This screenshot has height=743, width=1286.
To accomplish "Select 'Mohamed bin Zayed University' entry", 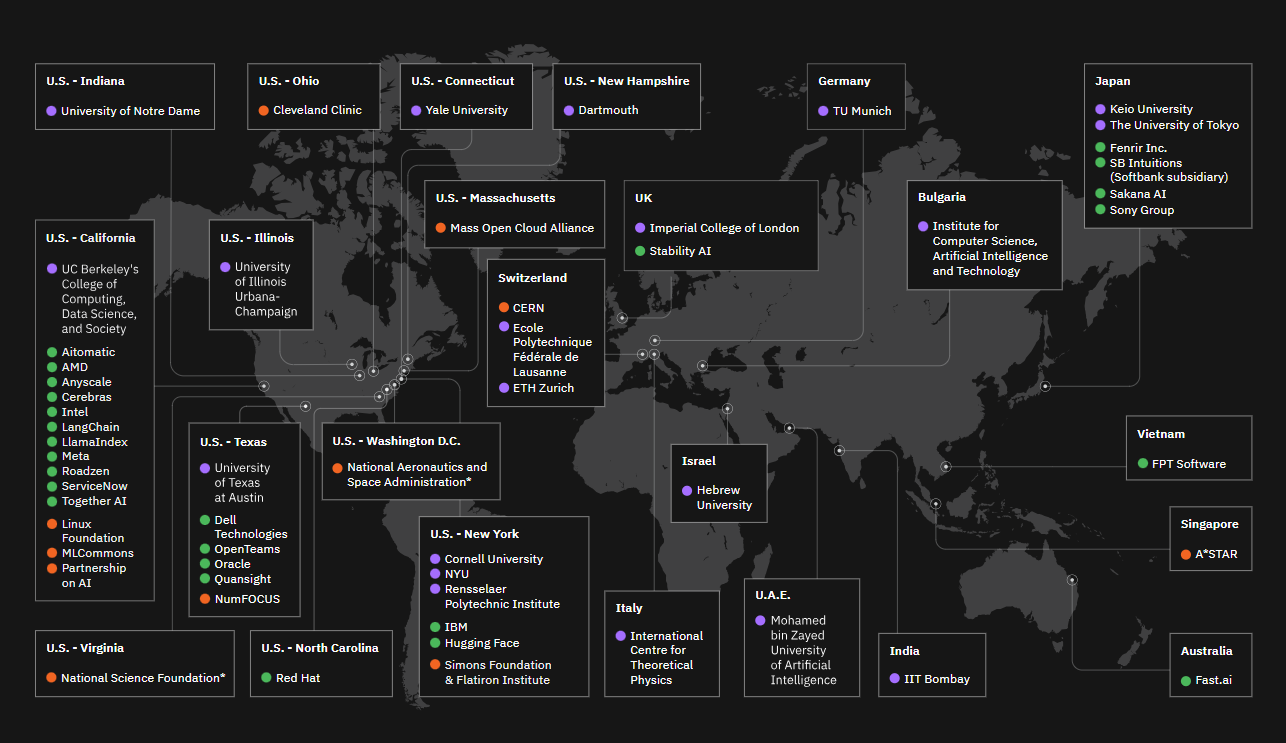I will (x=803, y=650).
